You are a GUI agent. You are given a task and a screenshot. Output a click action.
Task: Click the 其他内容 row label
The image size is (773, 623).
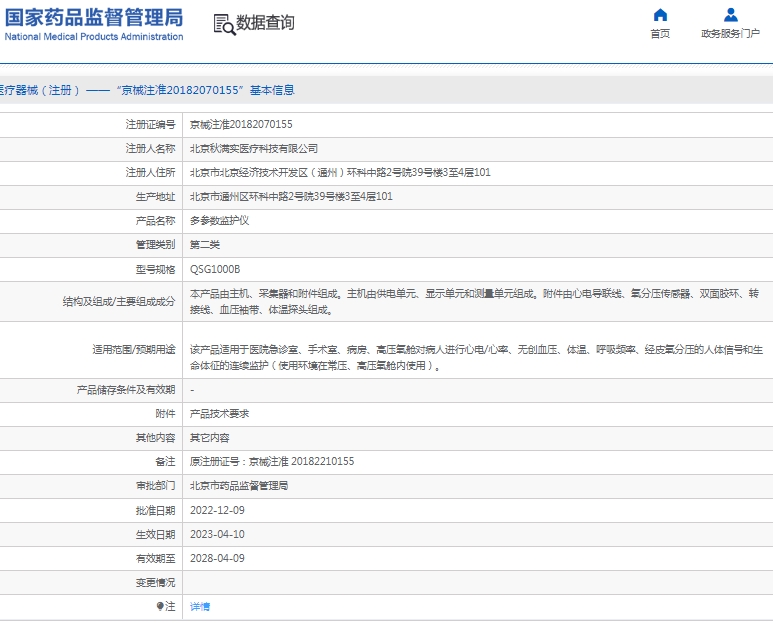click(x=155, y=438)
